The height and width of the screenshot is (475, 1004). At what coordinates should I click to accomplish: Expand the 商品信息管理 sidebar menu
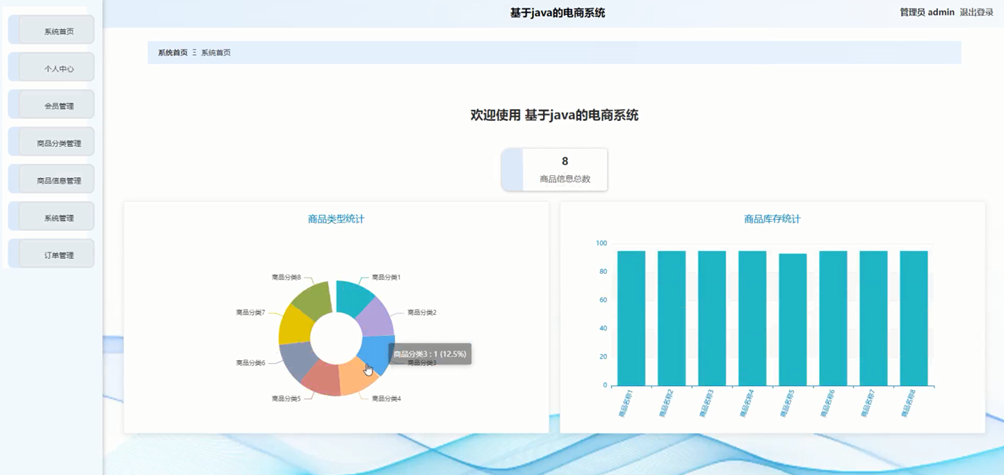point(58,181)
